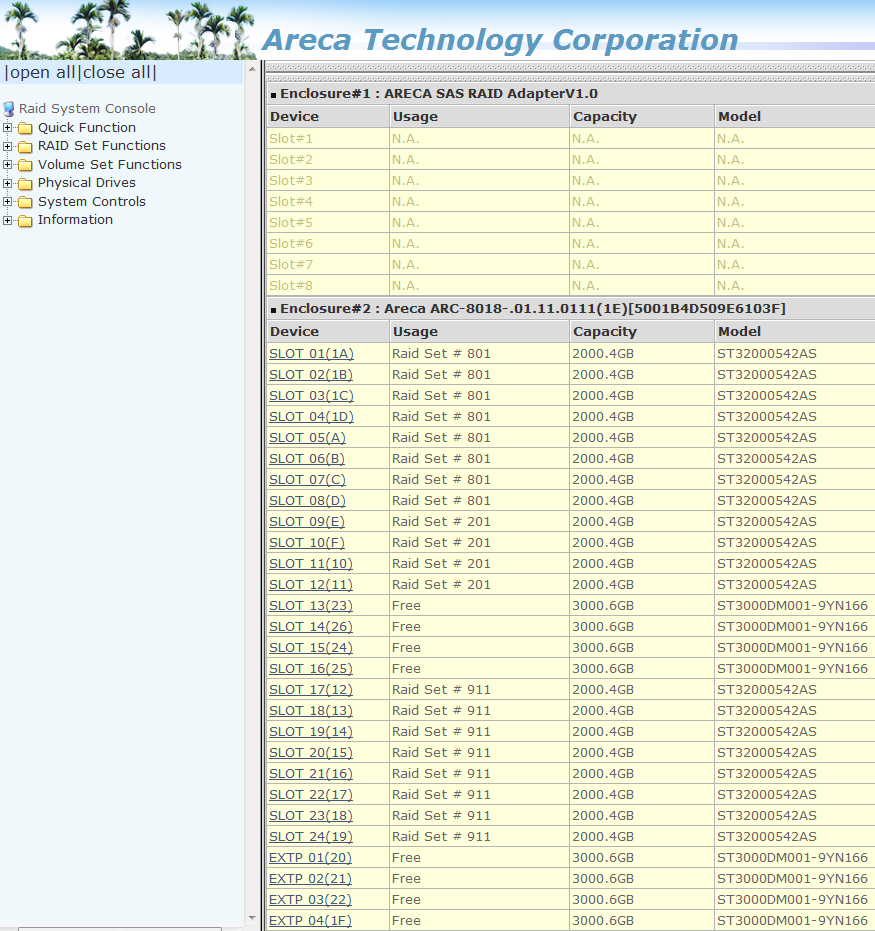Expand the Physical Drives plus box

(x=8, y=183)
